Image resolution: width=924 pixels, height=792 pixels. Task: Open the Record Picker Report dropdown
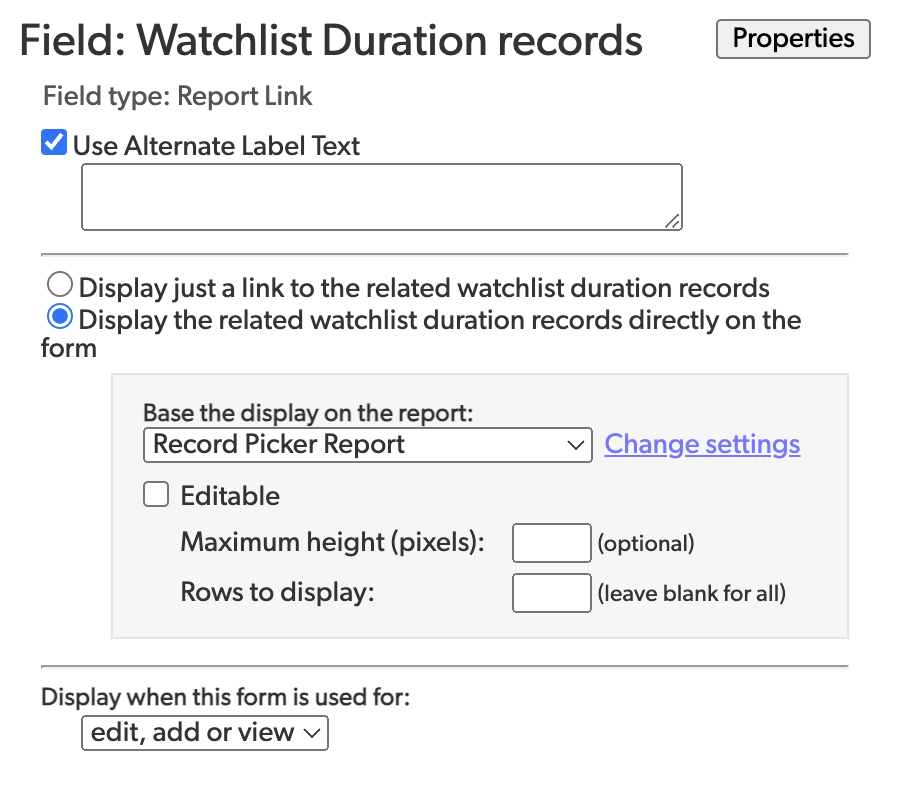pyautogui.click(x=367, y=445)
